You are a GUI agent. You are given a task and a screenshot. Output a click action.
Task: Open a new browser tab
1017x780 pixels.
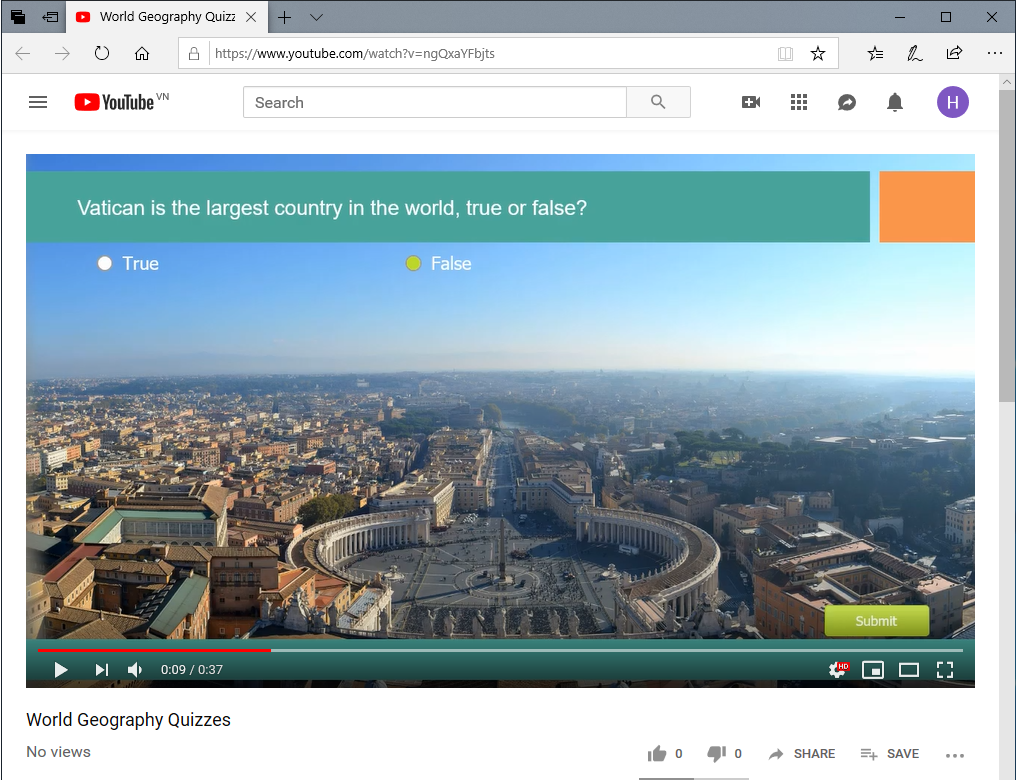pyautogui.click(x=285, y=17)
